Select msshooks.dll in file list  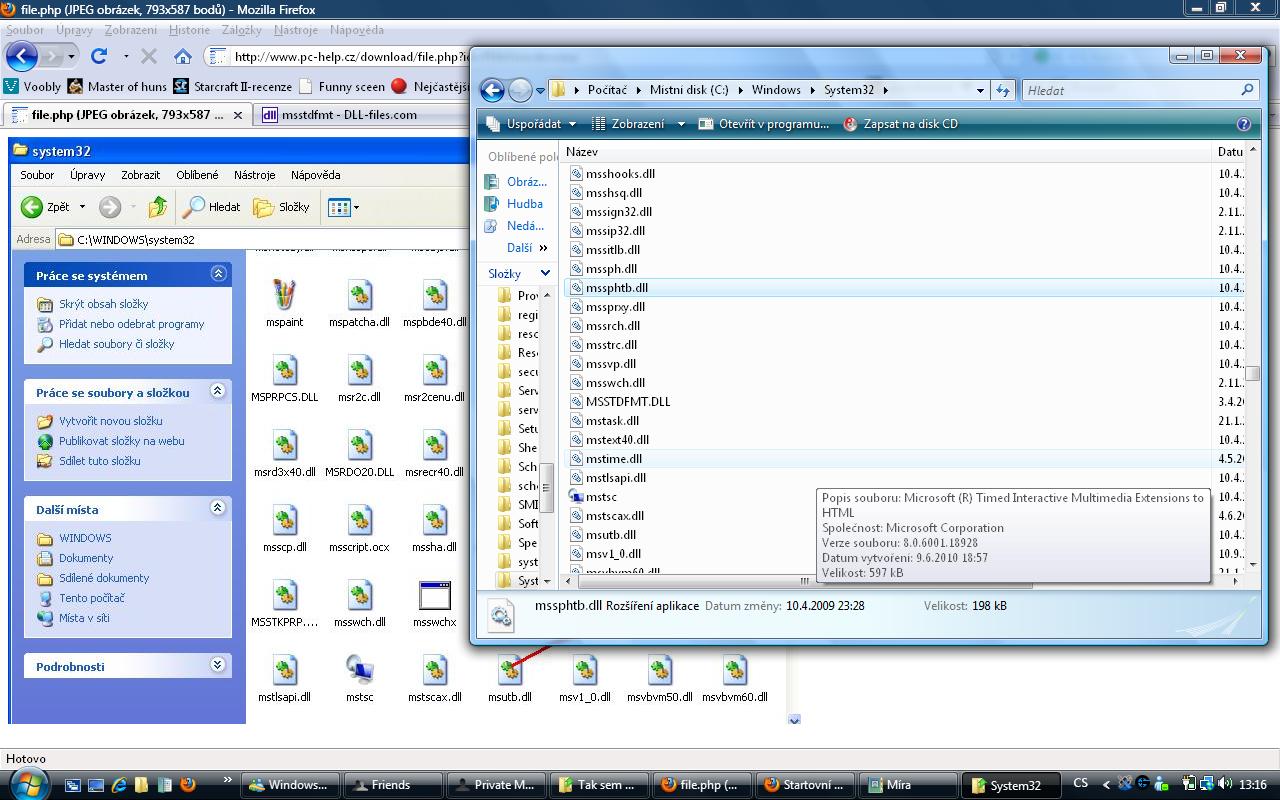tap(620, 174)
